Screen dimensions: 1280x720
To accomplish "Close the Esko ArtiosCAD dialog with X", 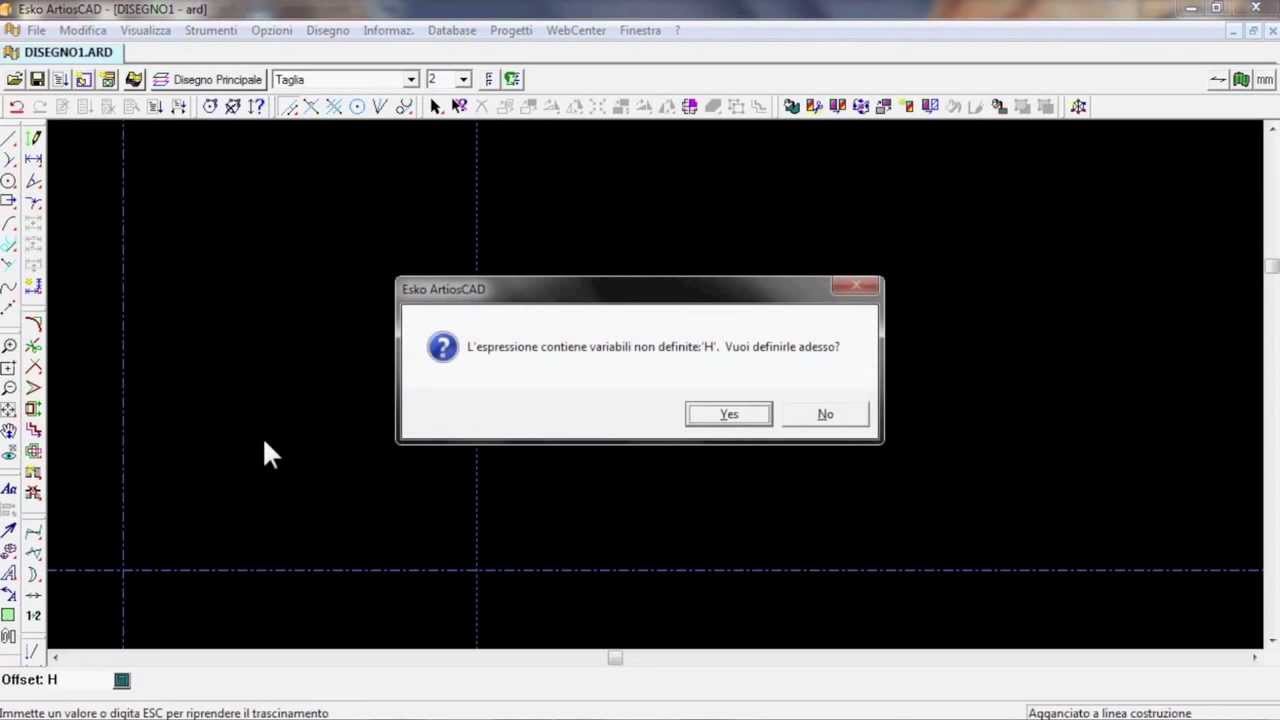I will click(856, 288).
